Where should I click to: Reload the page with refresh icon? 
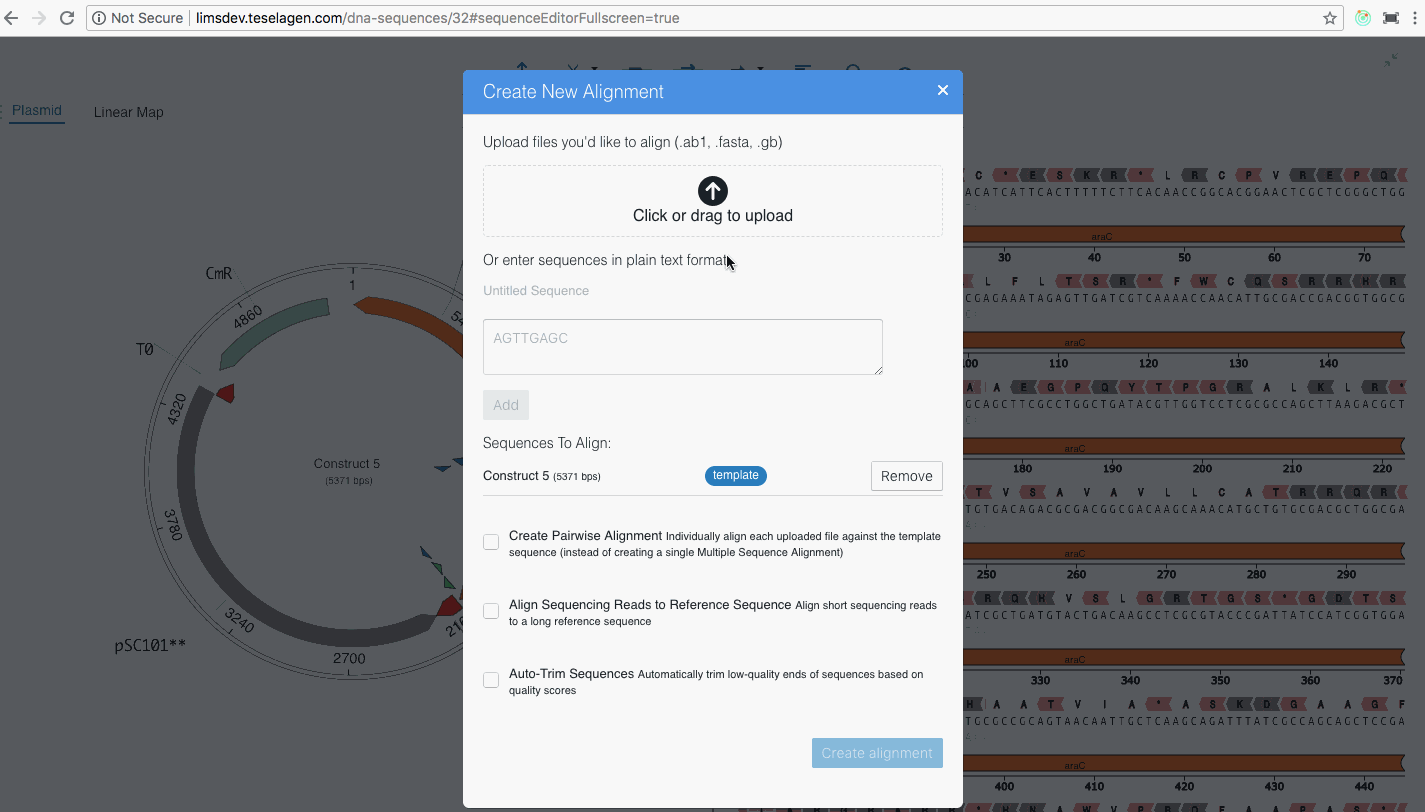click(67, 18)
